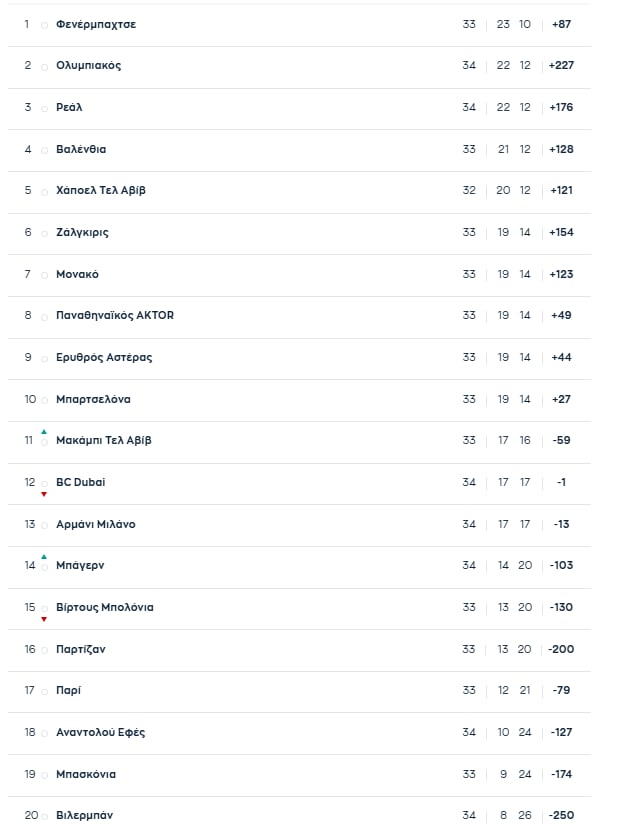Open the Μονακό team link

click(x=77, y=274)
